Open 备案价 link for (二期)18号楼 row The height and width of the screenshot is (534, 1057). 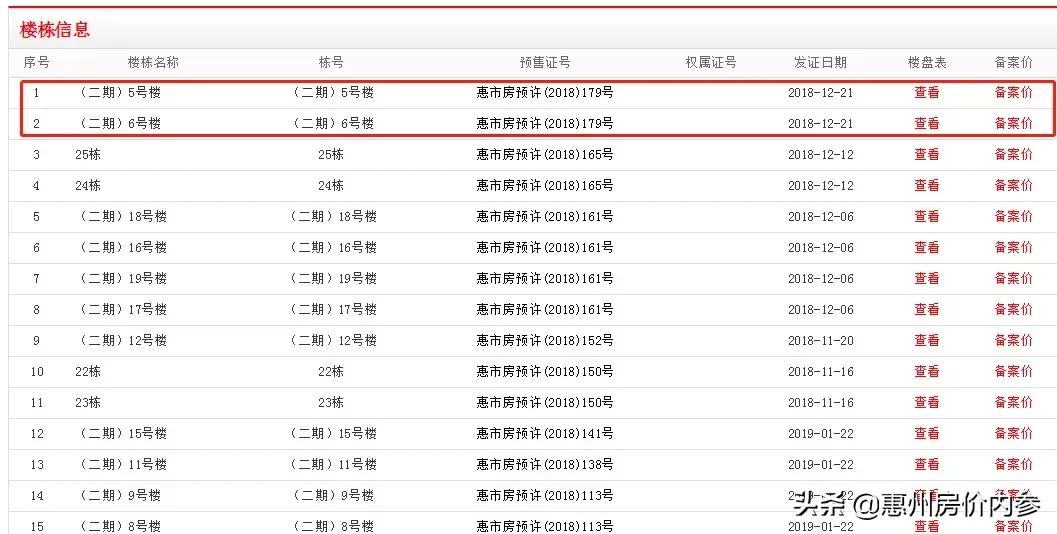coord(1013,216)
